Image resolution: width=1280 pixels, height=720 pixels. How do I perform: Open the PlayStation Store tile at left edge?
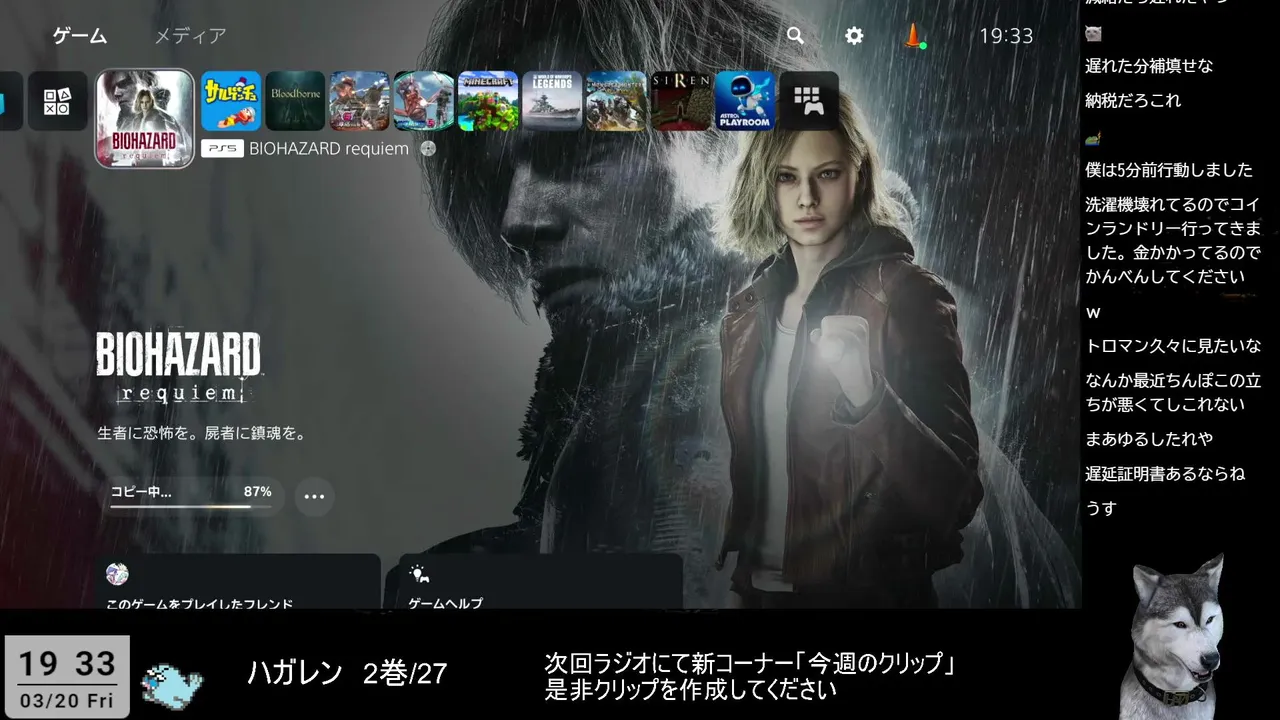pos(10,101)
